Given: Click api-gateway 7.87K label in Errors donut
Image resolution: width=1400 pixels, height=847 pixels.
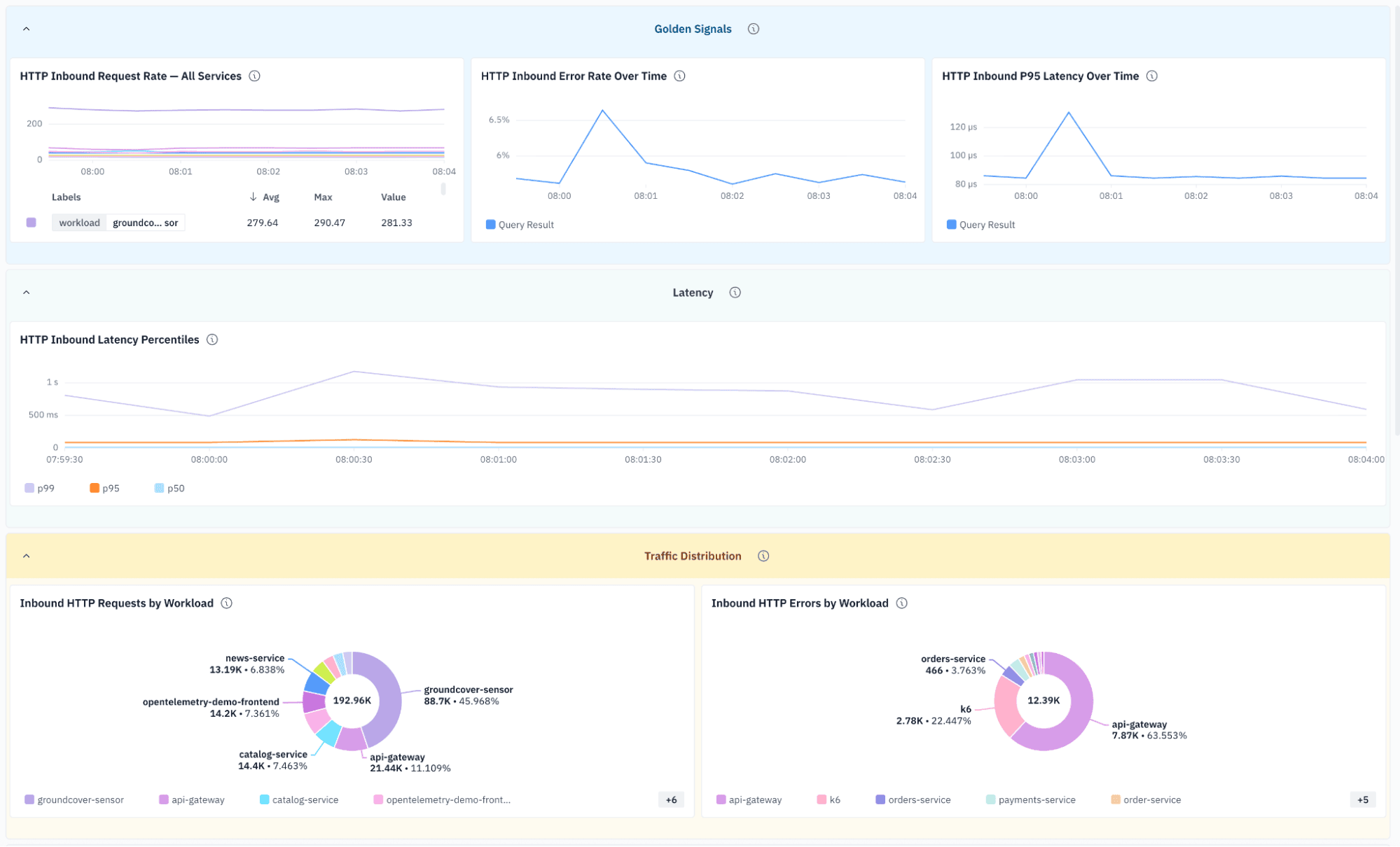Looking at the screenshot, I should click(x=1149, y=730).
